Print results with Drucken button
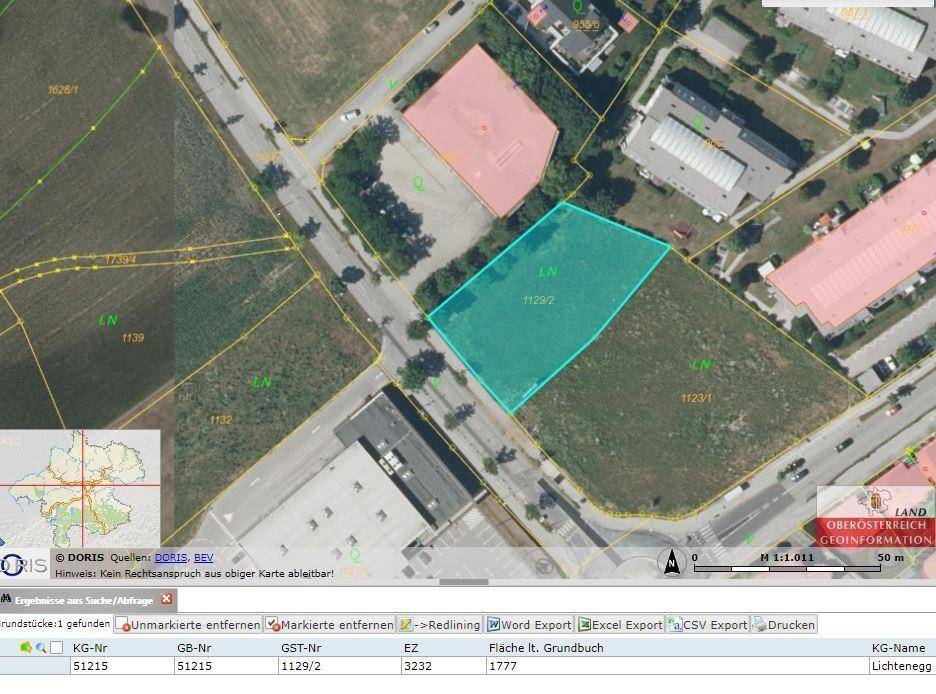Image resolution: width=936 pixels, height=694 pixels. click(x=784, y=625)
